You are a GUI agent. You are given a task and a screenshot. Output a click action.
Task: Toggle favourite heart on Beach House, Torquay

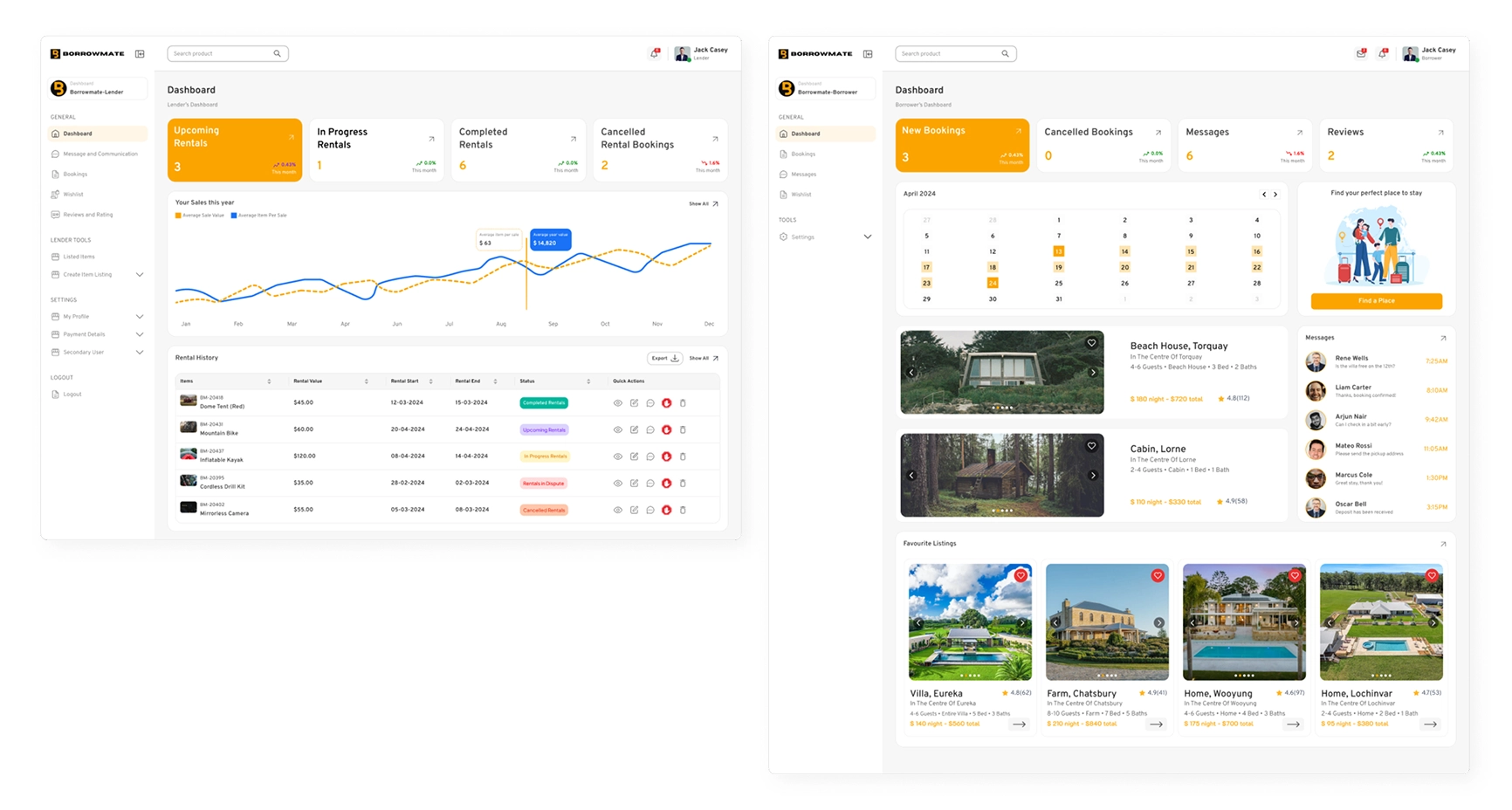[1091, 343]
